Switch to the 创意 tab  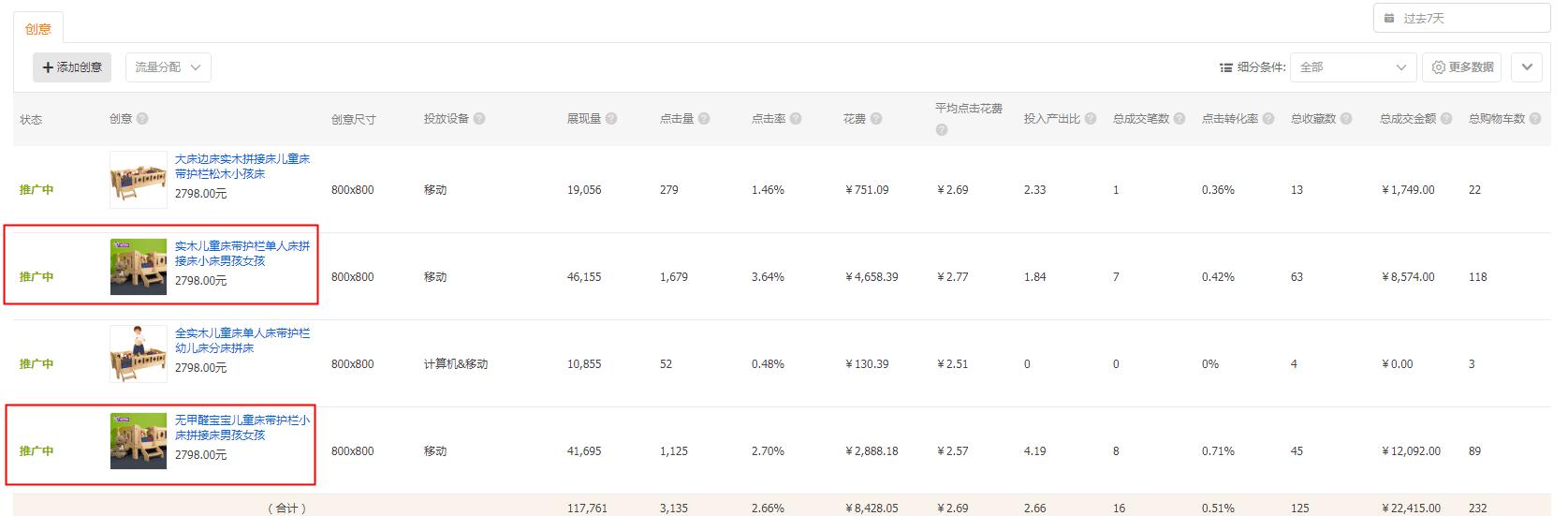(38, 29)
